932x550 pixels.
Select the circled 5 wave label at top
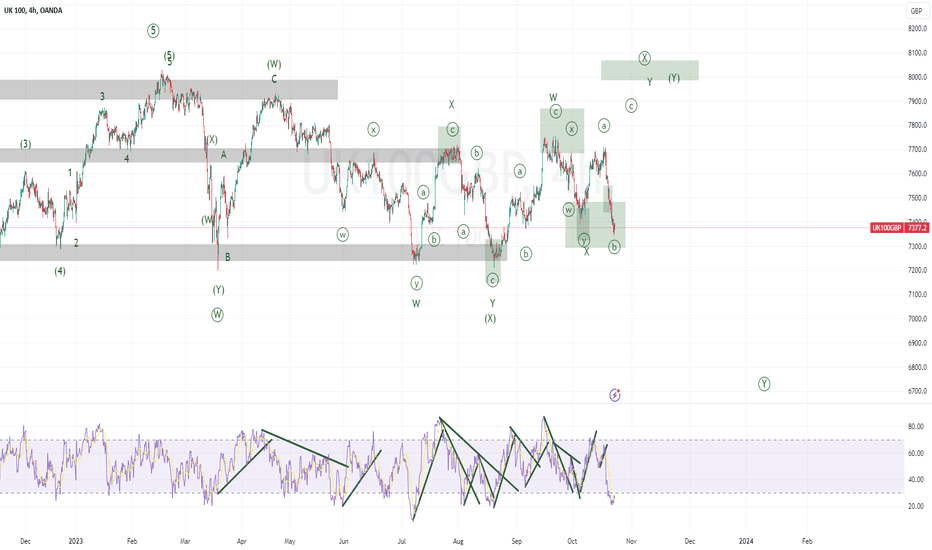(153, 31)
